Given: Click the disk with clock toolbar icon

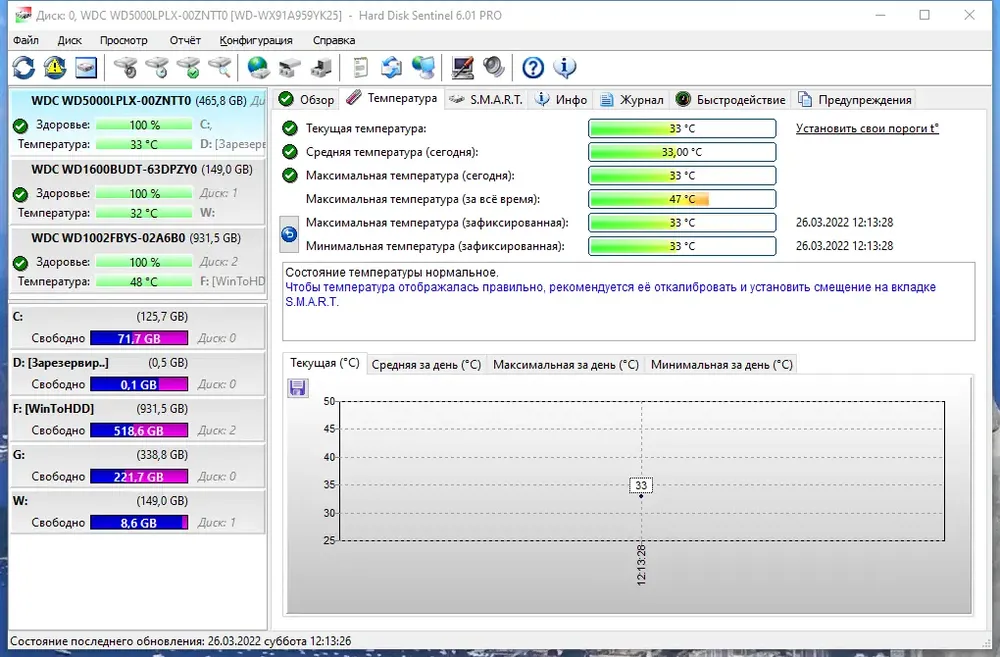Looking at the screenshot, I should click(x=158, y=67).
